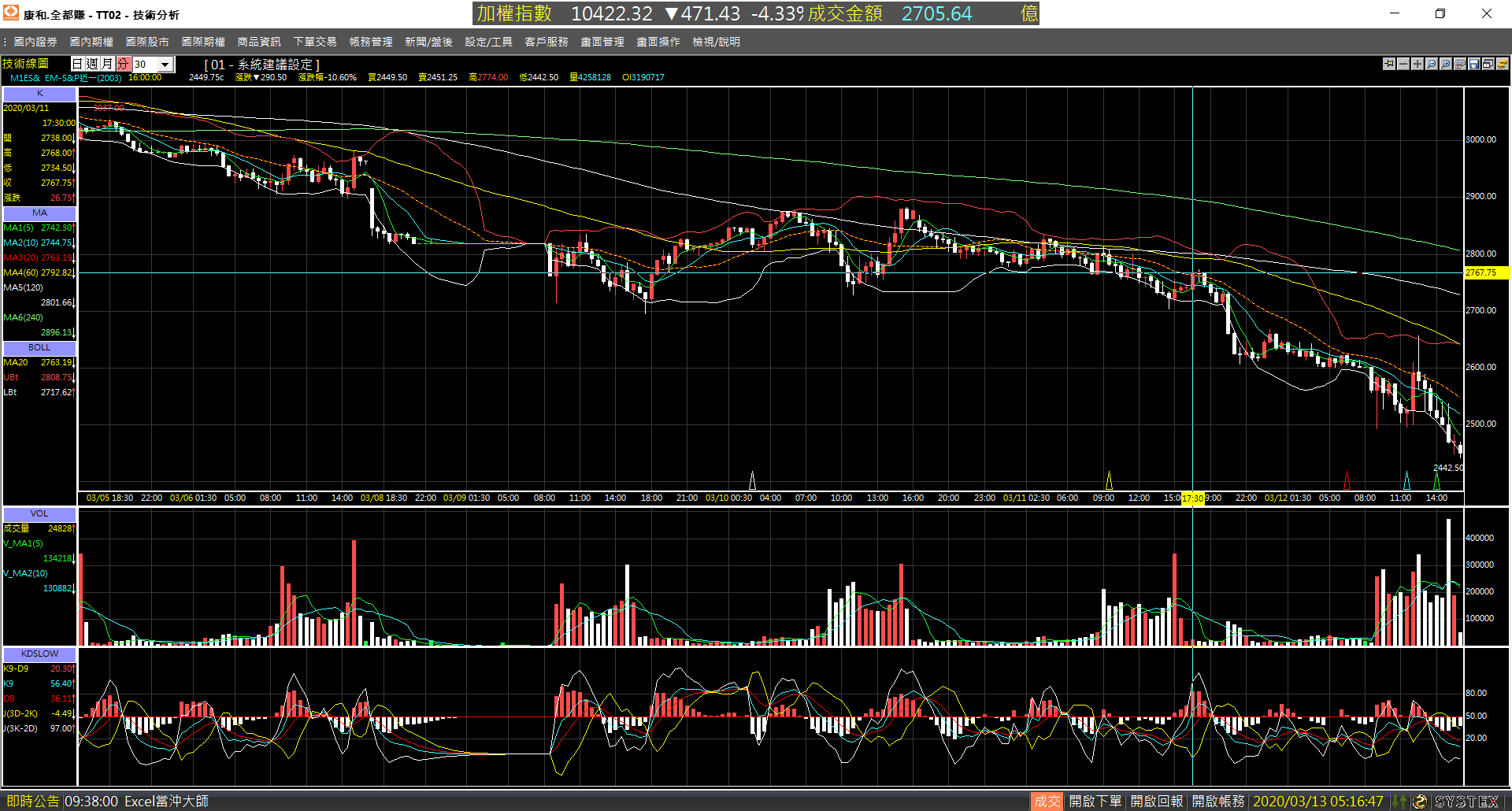Click the MA1(5) 2742.30 value row
1512x811 pixels.
[39, 228]
